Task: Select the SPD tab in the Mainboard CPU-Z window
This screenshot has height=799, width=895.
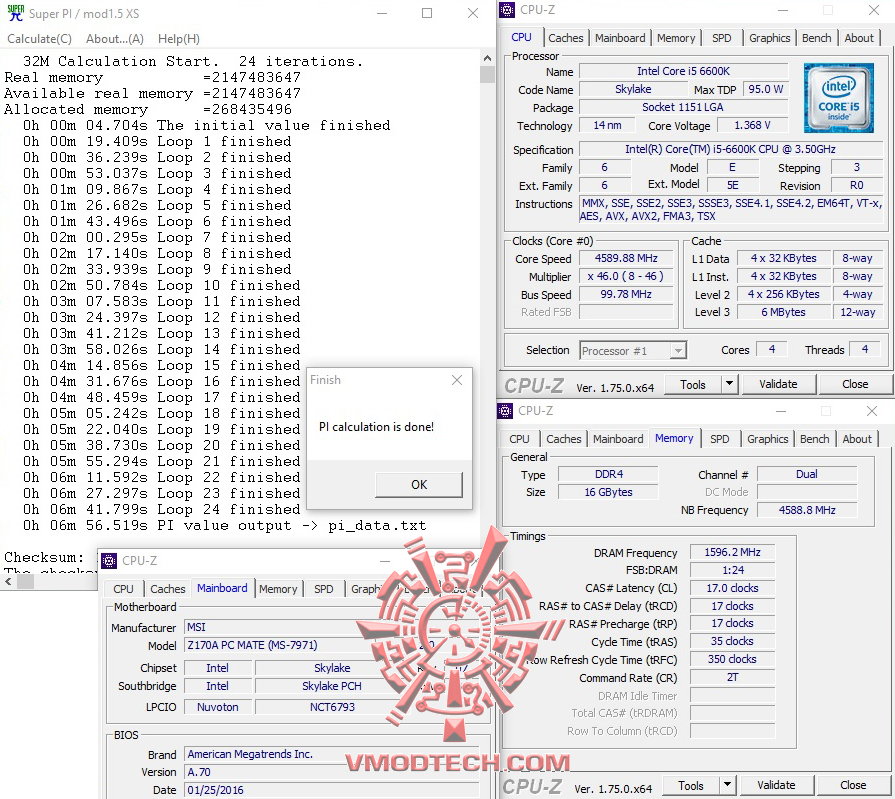Action: pyautogui.click(x=324, y=590)
